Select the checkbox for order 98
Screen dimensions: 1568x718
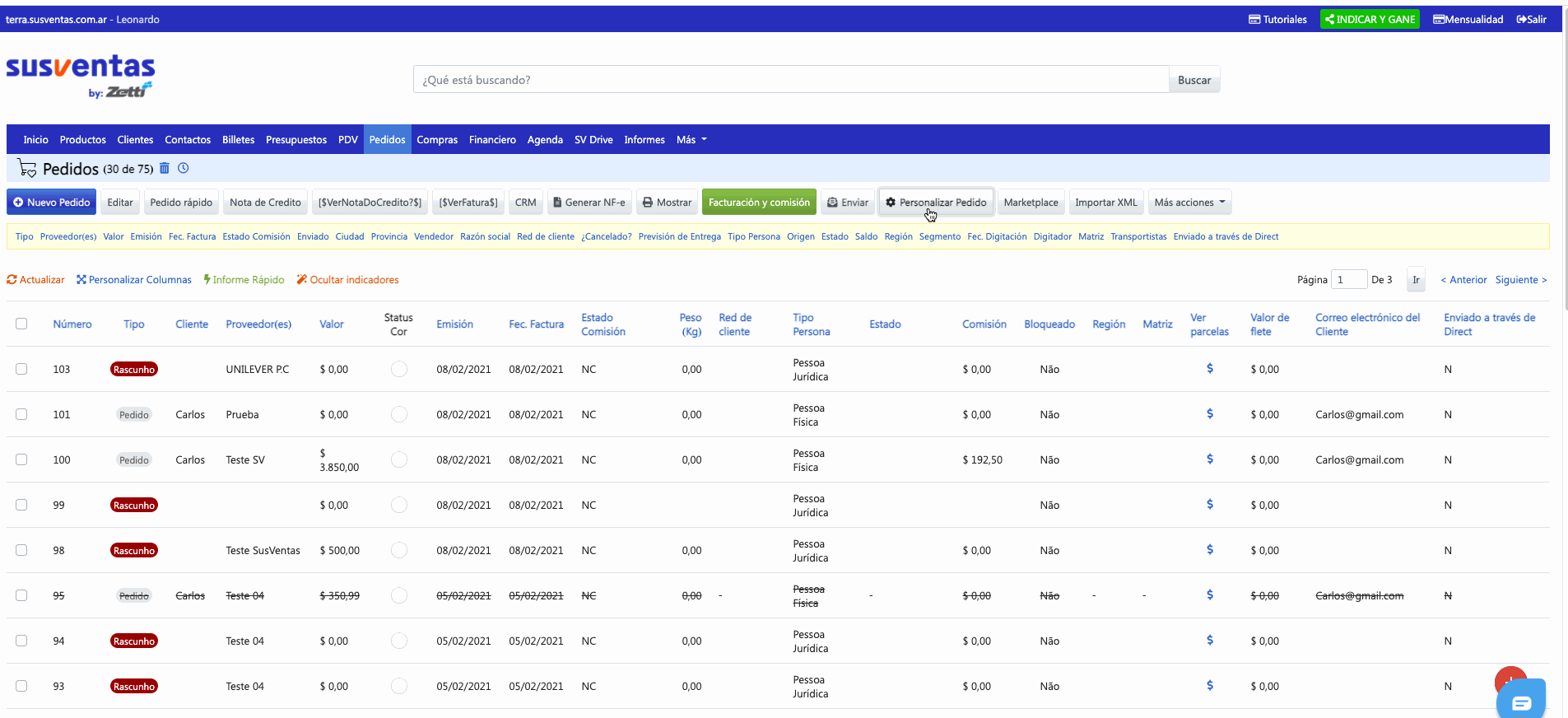[x=21, y=550]
